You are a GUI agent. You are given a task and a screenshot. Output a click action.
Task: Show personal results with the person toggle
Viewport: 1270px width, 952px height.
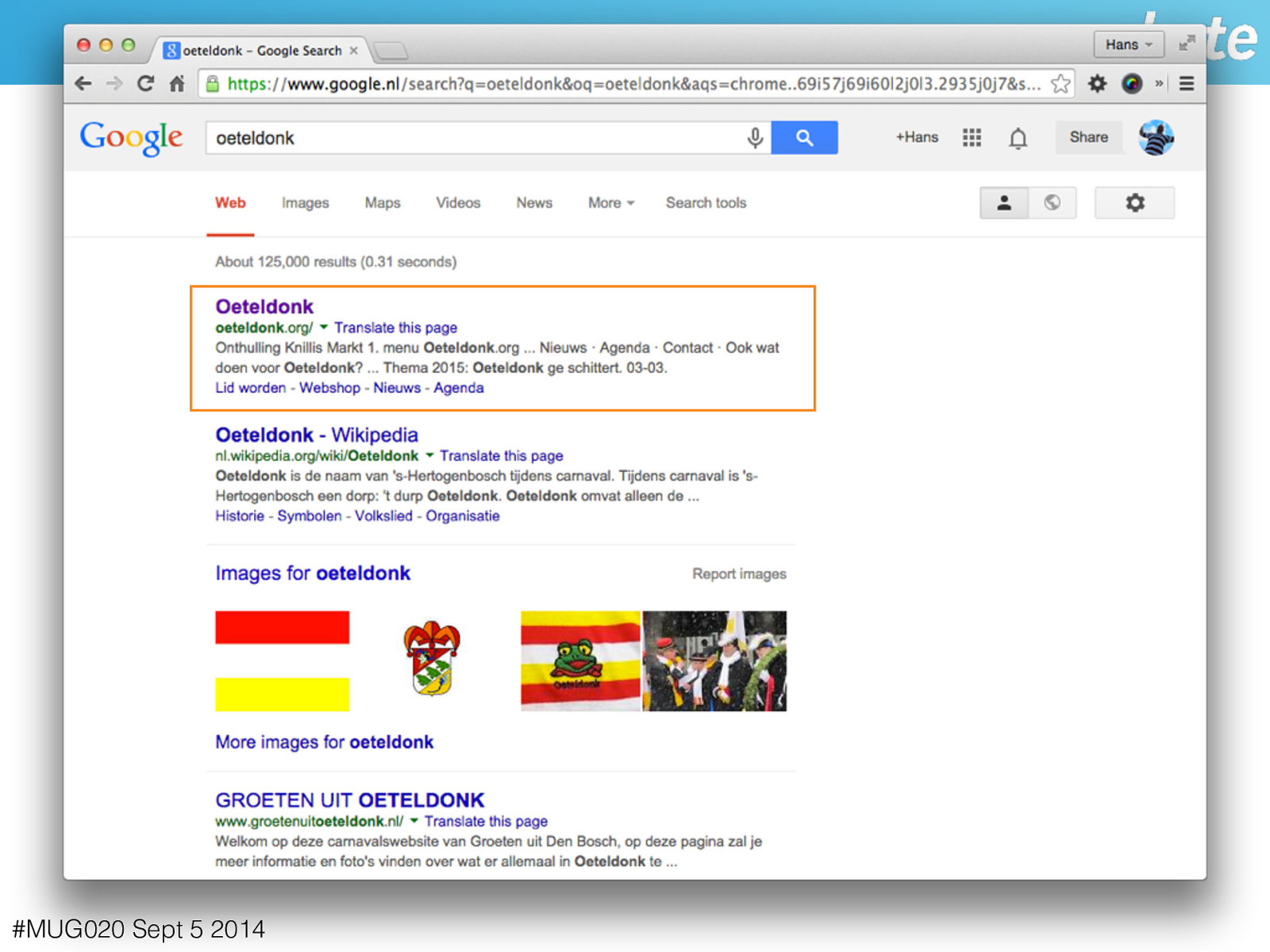coord(1004,203)
